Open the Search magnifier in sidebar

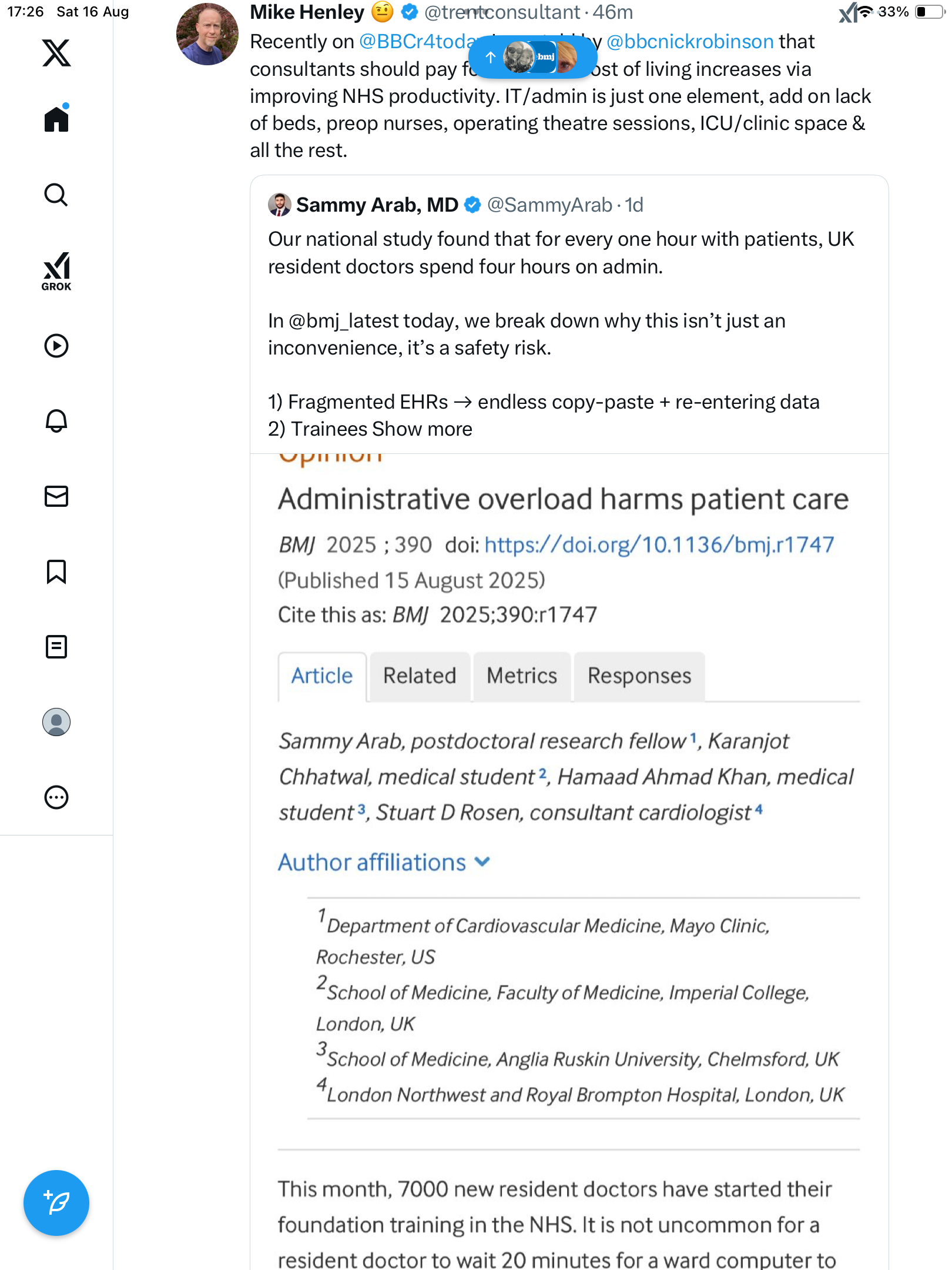click(x=56, y=195)
